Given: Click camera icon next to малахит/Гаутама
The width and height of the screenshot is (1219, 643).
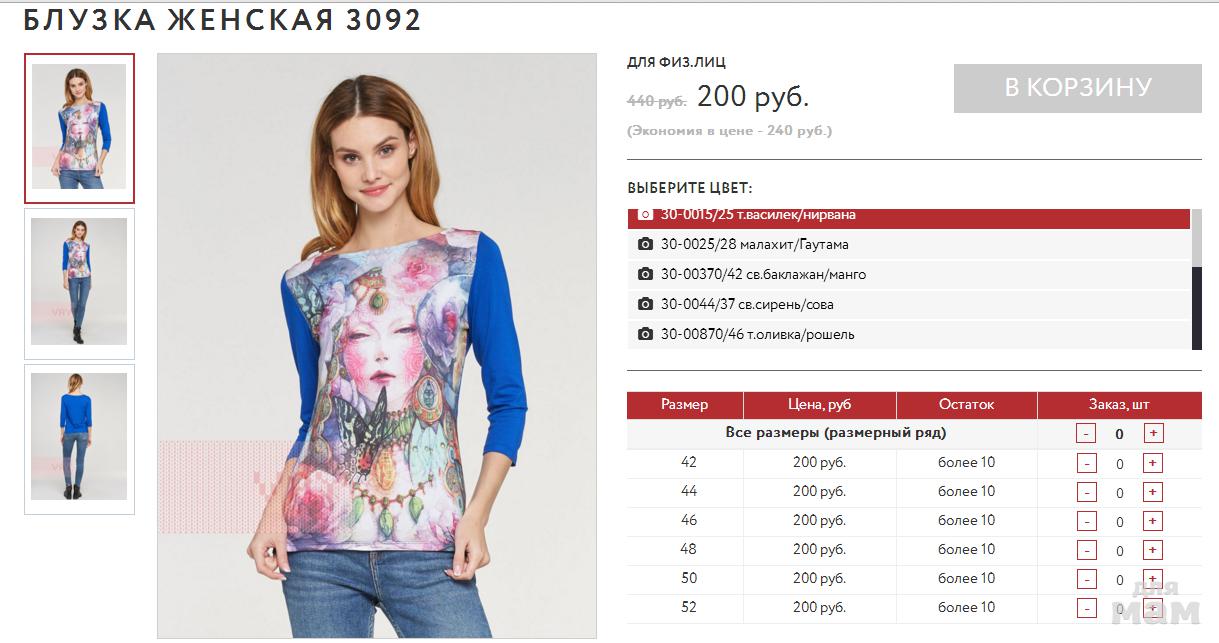Looking at the screenshot, I should click(x=645, y=245).
